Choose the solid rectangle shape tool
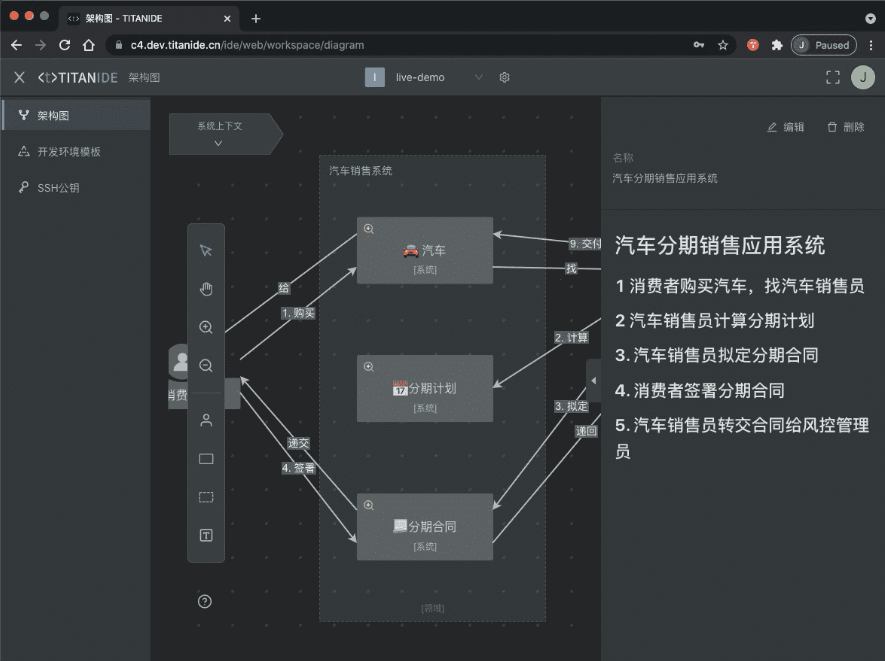885x661 pixels. click(x=206, y=459)
